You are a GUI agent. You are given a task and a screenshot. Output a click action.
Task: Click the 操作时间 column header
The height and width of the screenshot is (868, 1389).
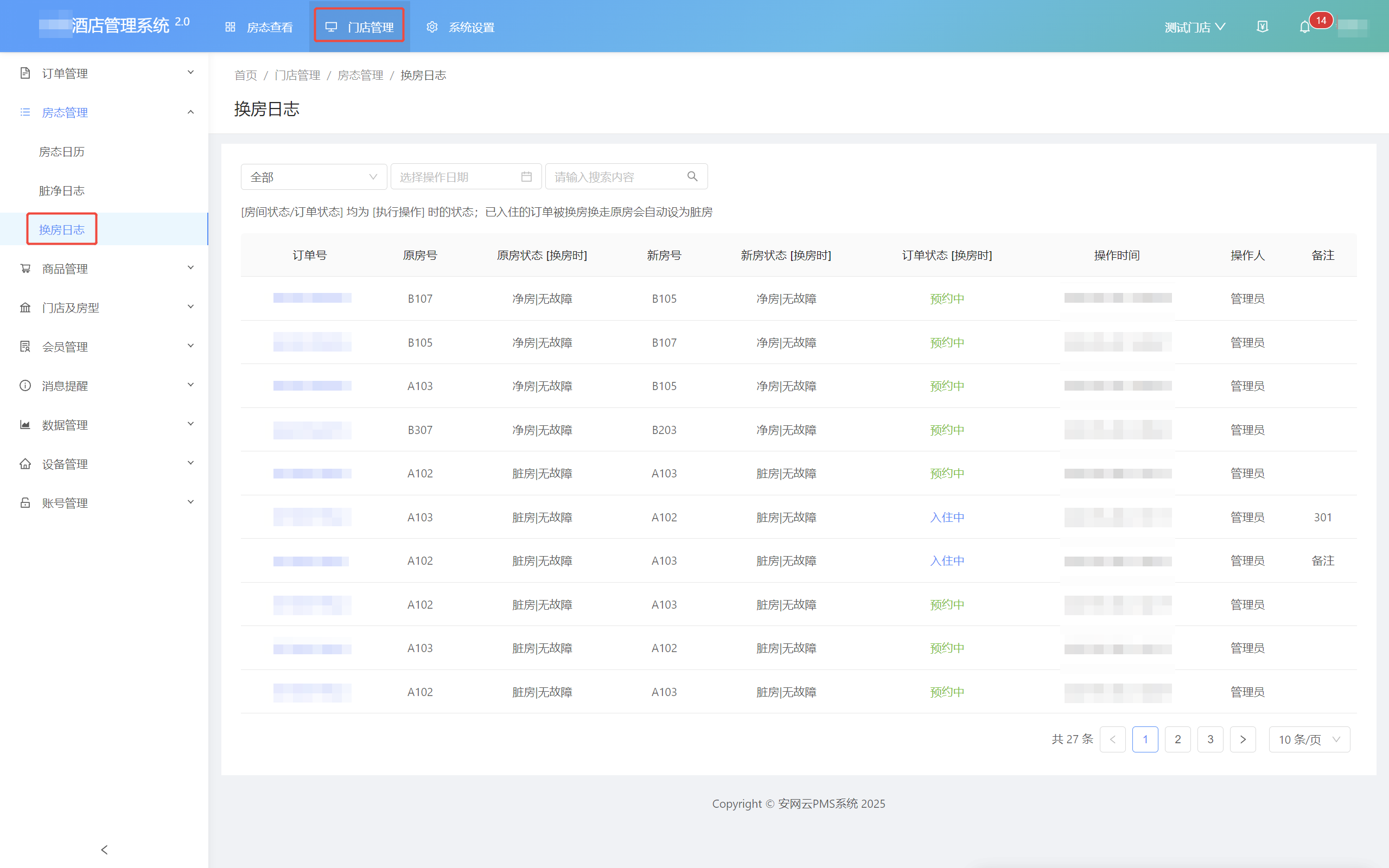coord(1117,256)
